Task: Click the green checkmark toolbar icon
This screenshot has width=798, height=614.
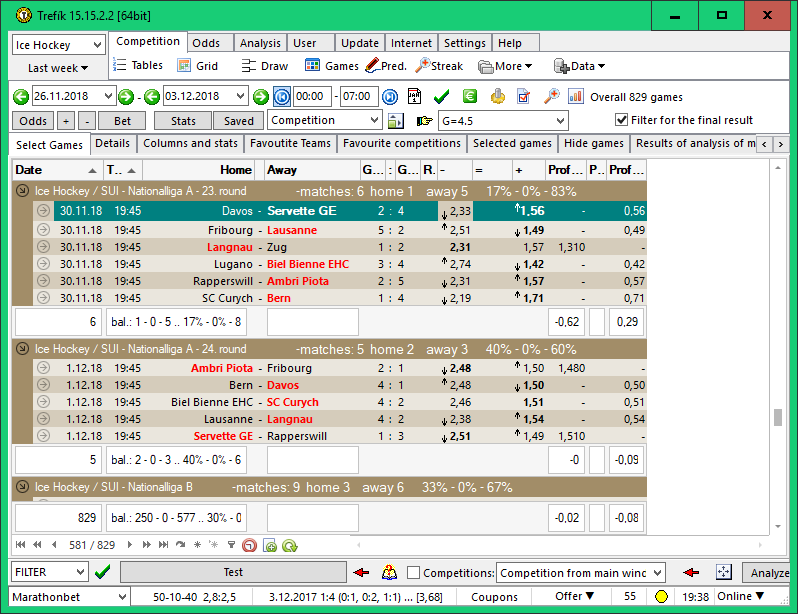Action: 441,96
